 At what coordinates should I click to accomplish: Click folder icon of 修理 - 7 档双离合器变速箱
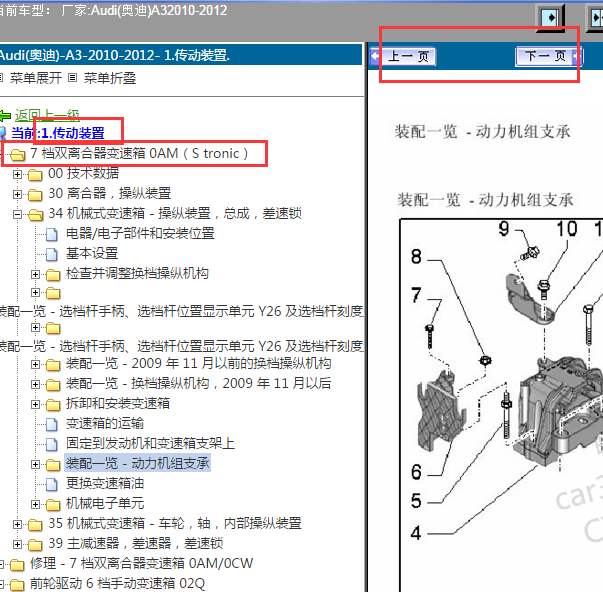(17, 565)
